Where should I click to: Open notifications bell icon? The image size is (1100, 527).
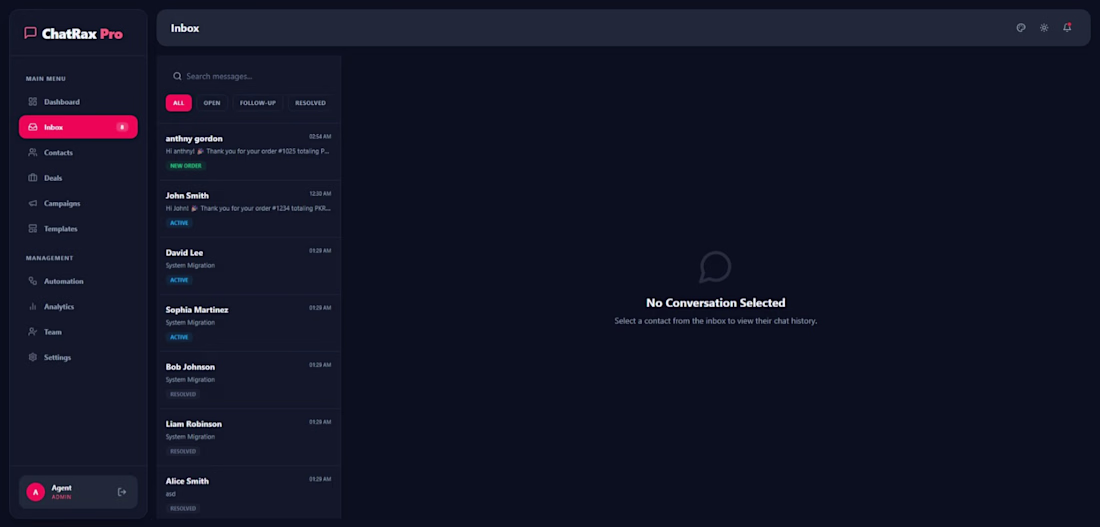1067,28
